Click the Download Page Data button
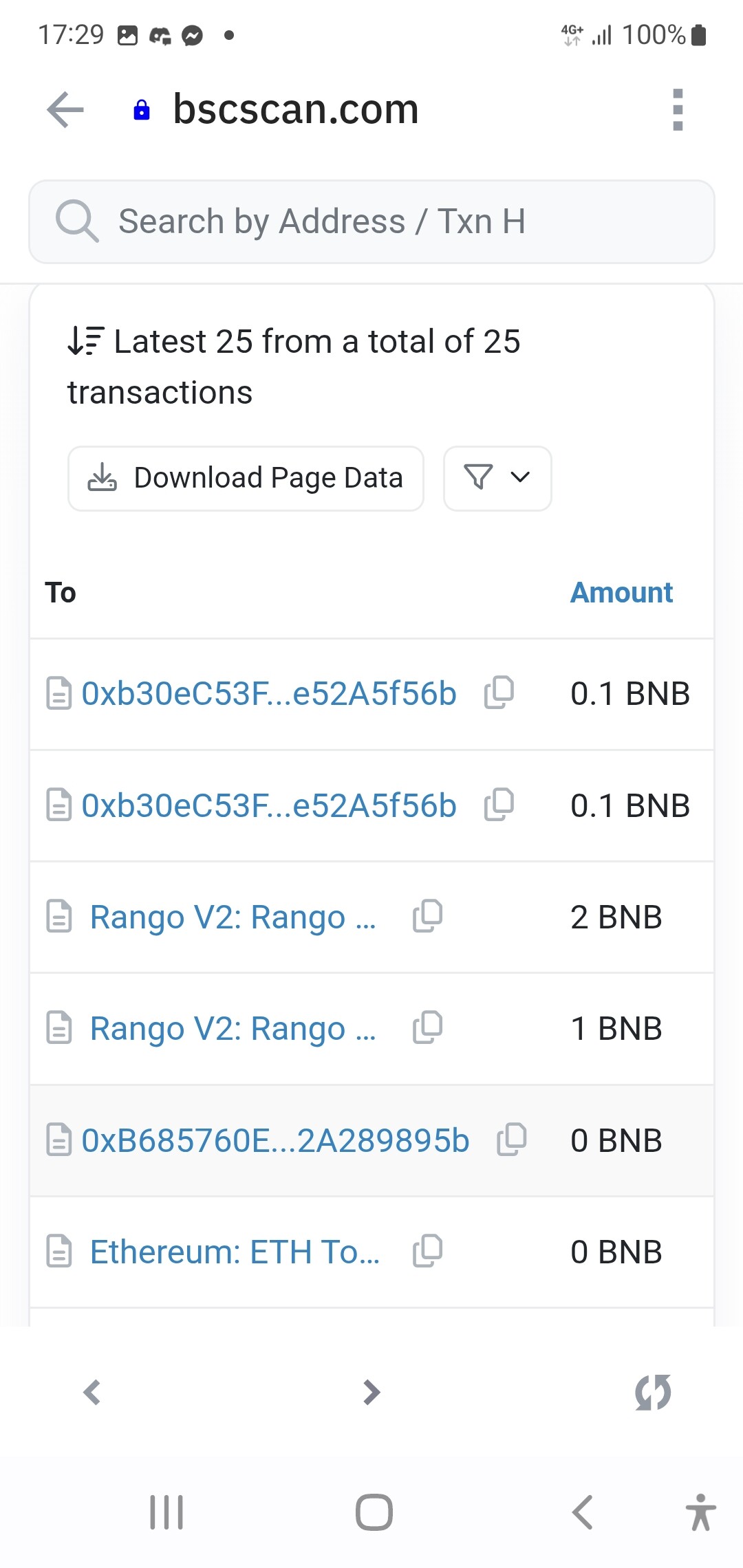This screenshot has width=743, height=1568. coord(246,478)
